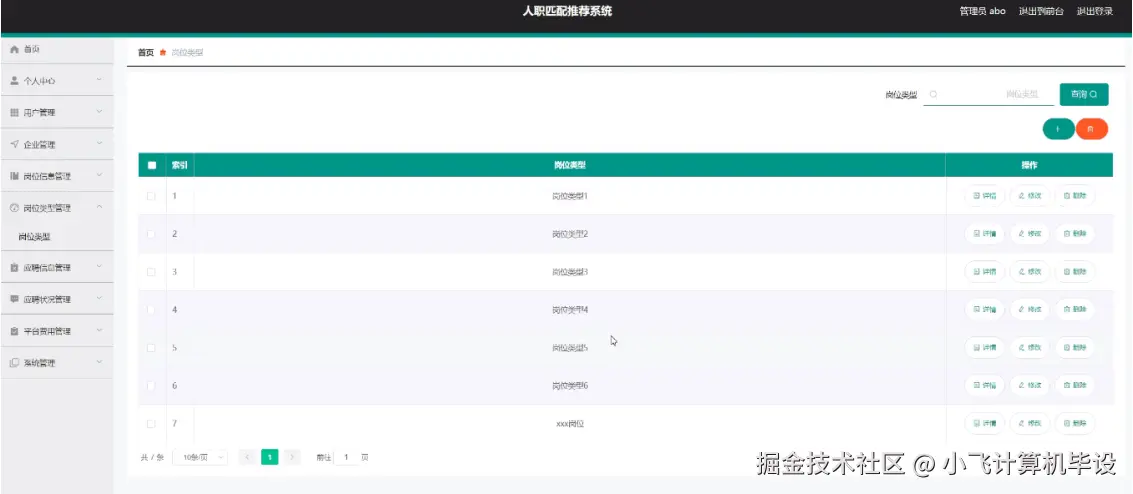Click 删除 delete for row 岗位类型5
The width and height of the screenshot is (1133, 494).
1074,347
